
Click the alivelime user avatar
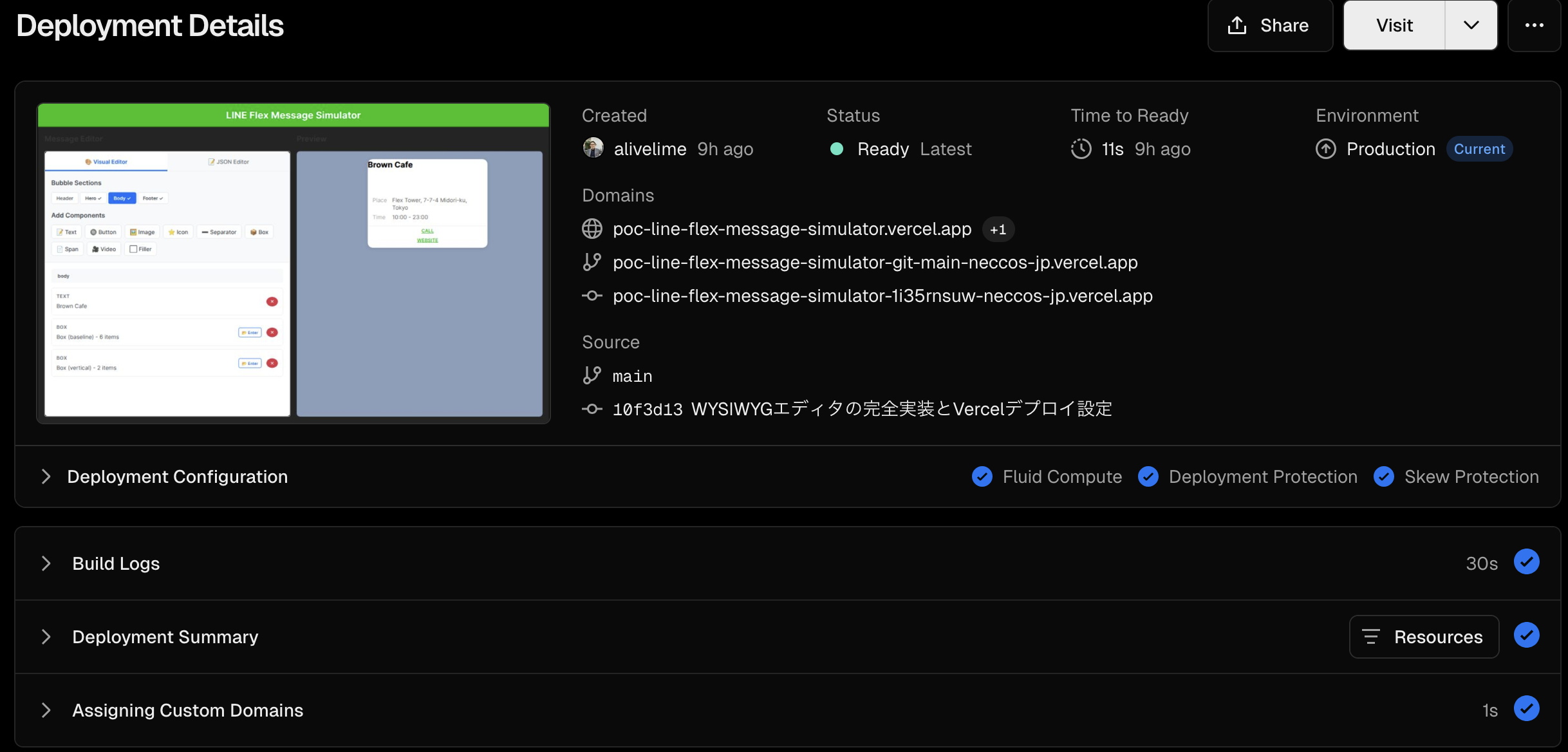pos(593,148)
